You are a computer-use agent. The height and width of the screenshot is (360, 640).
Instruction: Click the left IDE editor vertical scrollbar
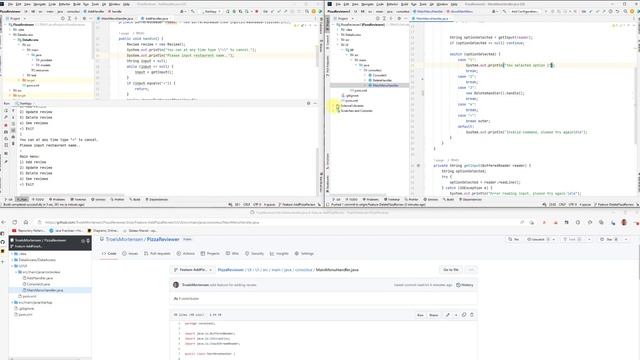317,57
